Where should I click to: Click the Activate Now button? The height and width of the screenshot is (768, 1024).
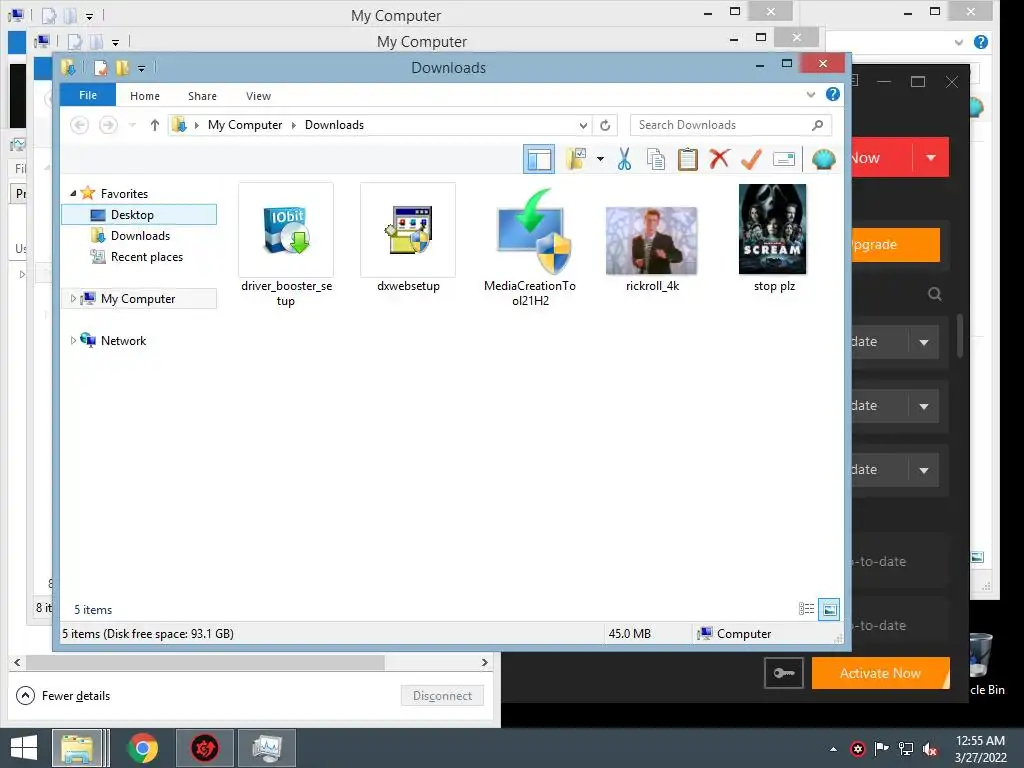(x=880, y=673)
